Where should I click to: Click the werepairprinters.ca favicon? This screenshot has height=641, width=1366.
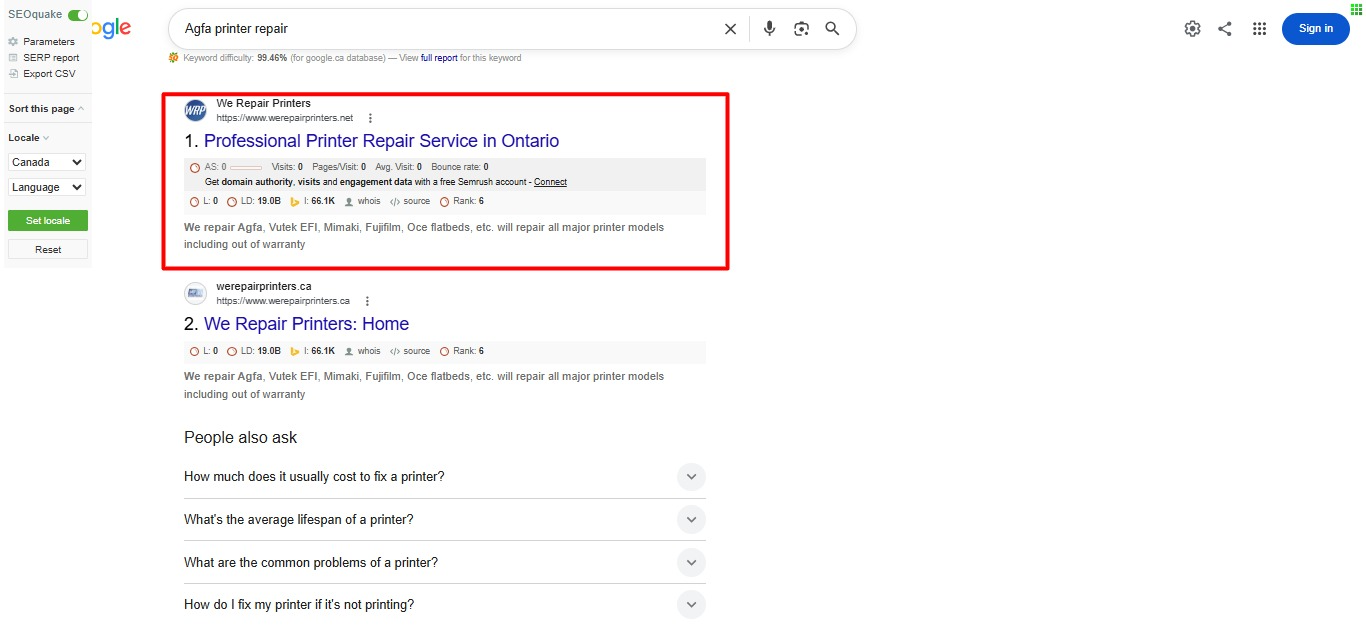pos(195,293)
